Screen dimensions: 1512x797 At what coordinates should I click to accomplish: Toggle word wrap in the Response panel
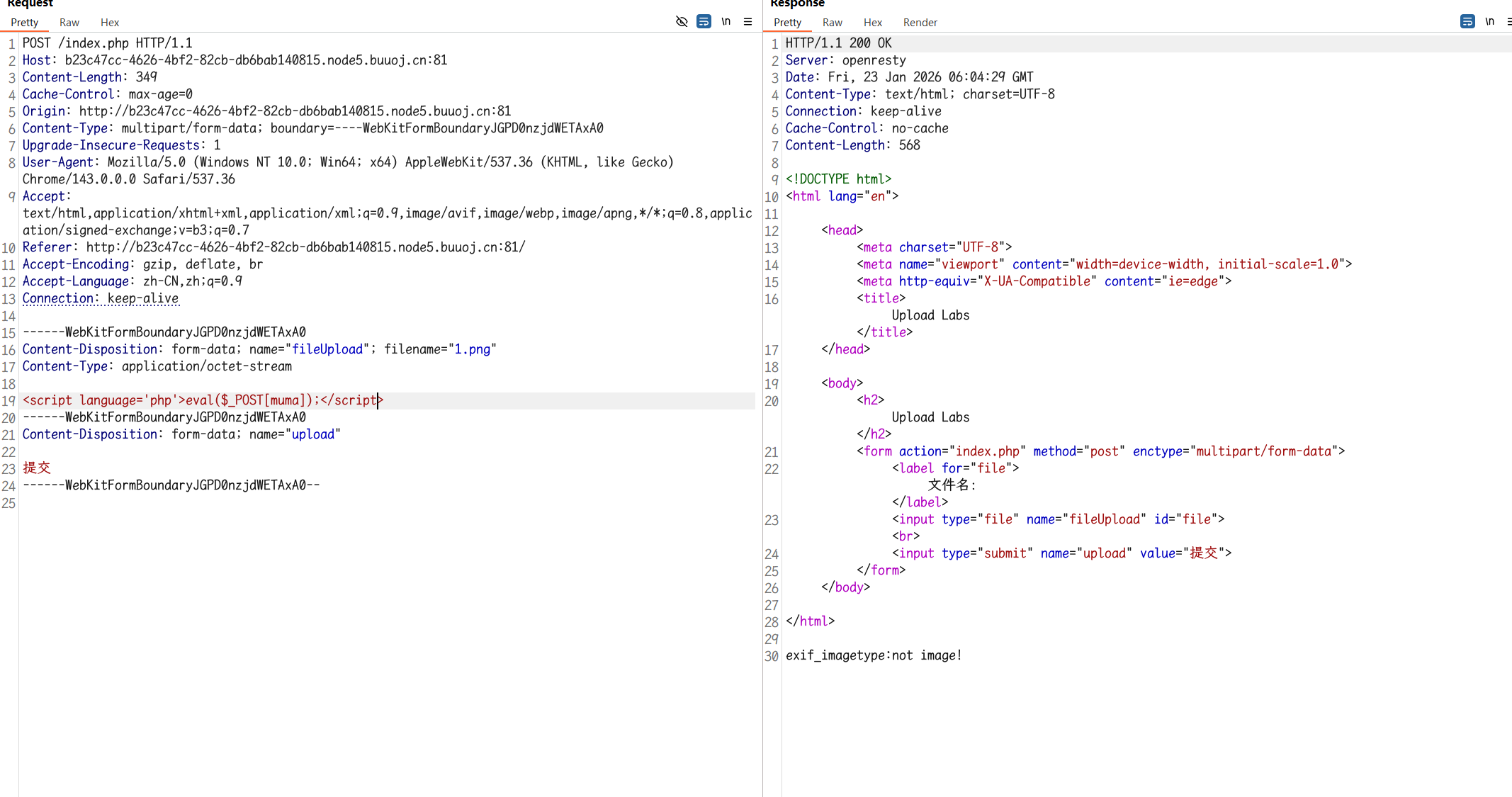click(x=1467, y=21)
